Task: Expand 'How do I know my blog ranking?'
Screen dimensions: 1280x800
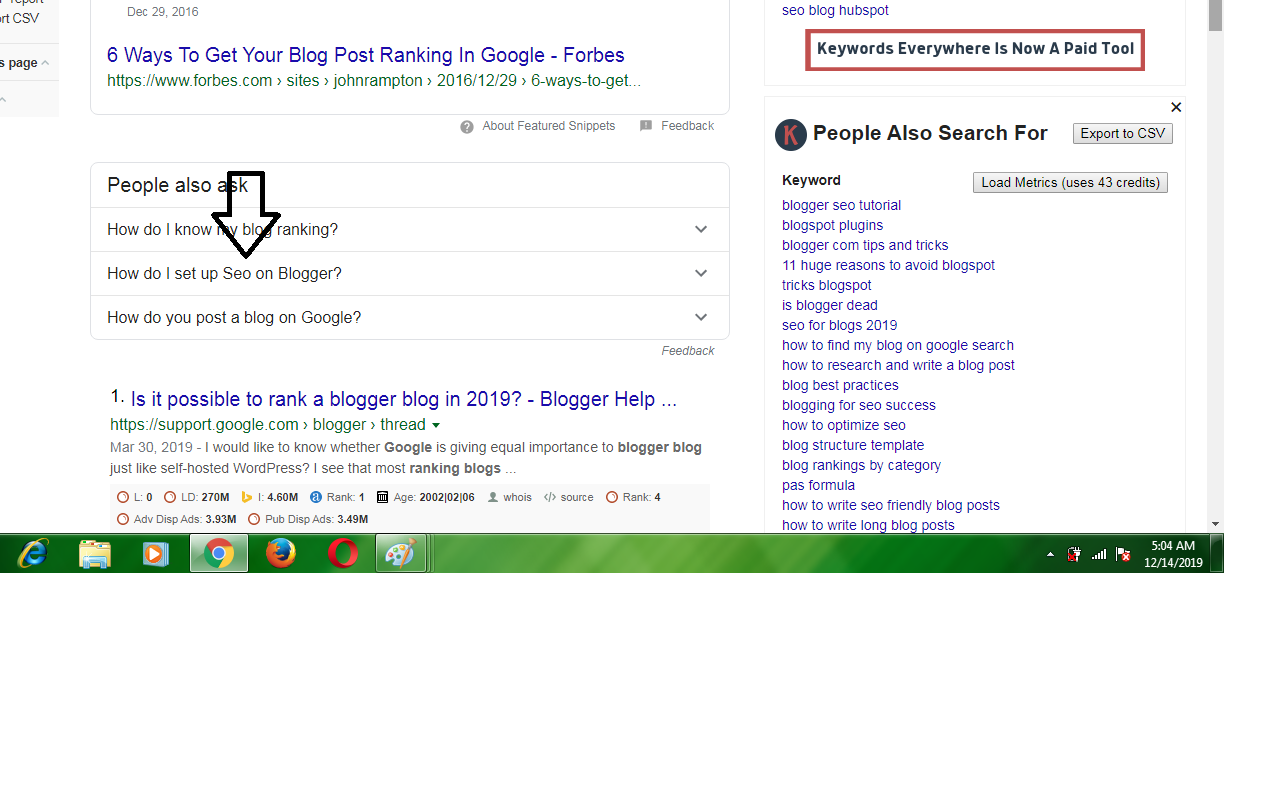Action: point(410,229)
